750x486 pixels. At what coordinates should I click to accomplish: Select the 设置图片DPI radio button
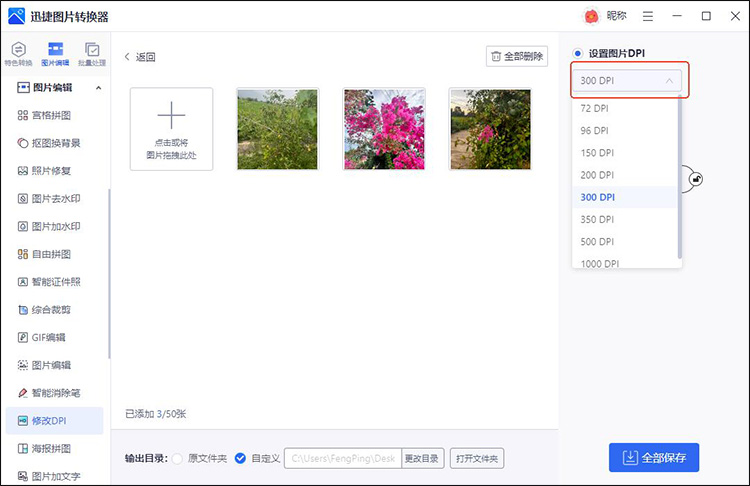click(x=578, y=53)
